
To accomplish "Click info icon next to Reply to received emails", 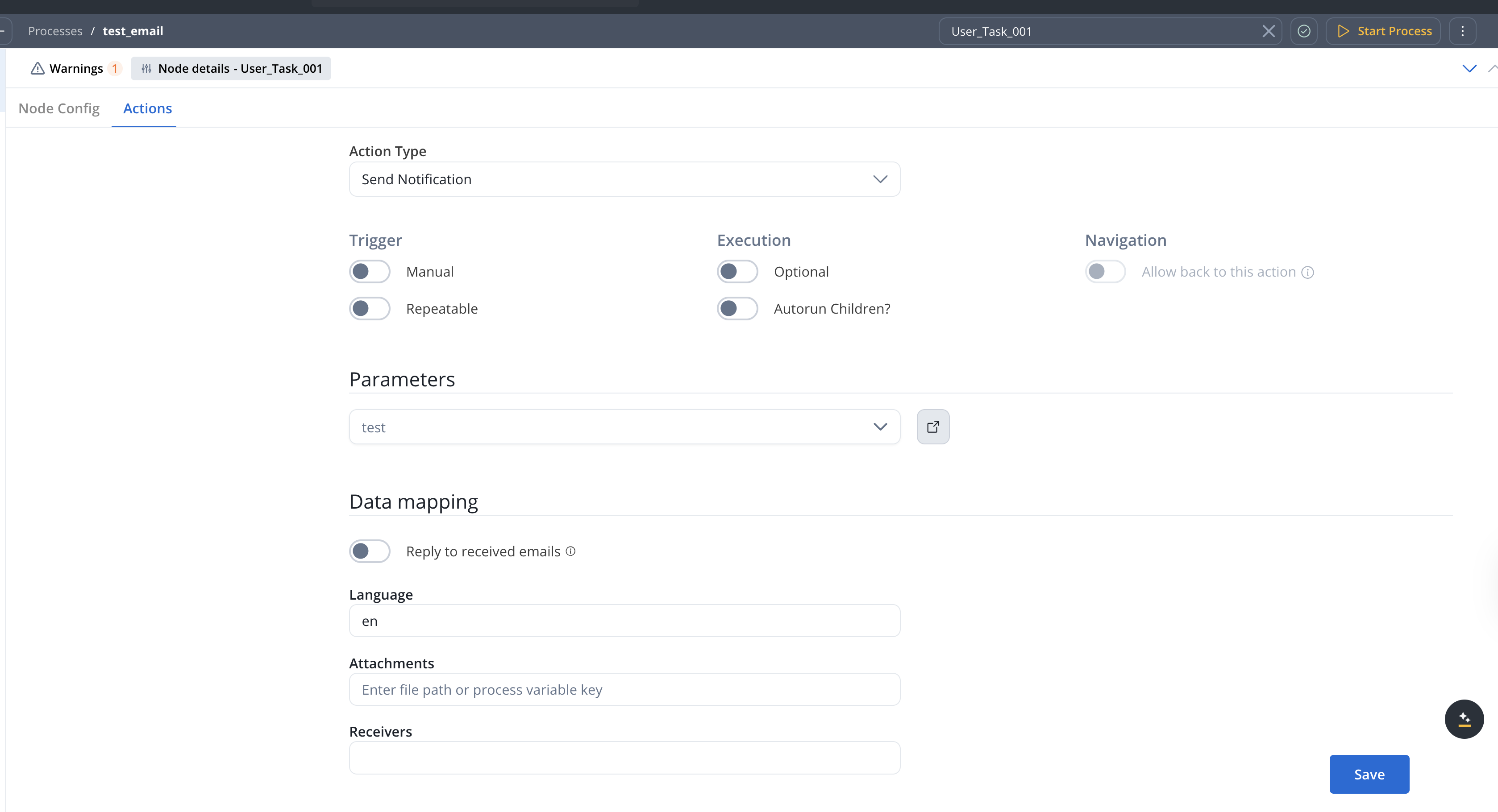I will tap(570, 551).
